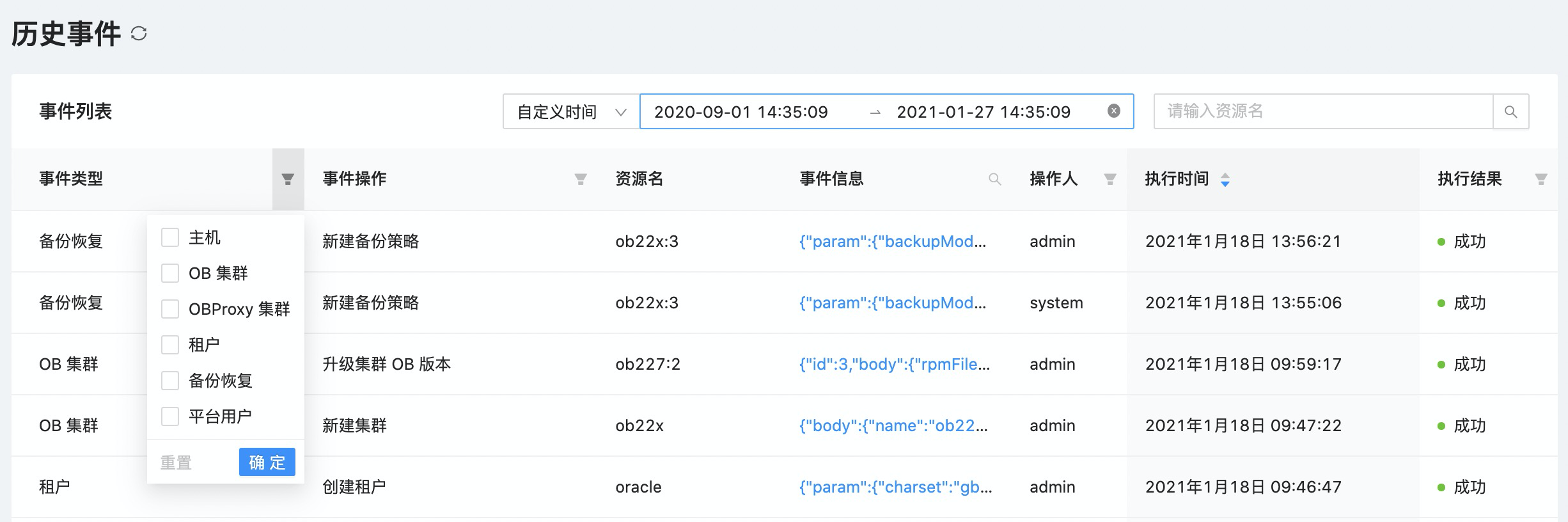Image resolution: width=1568 pixels, height=522 pixels.
Task: Open event info for 13:56:21 backup row
Action: click(893, 241)
